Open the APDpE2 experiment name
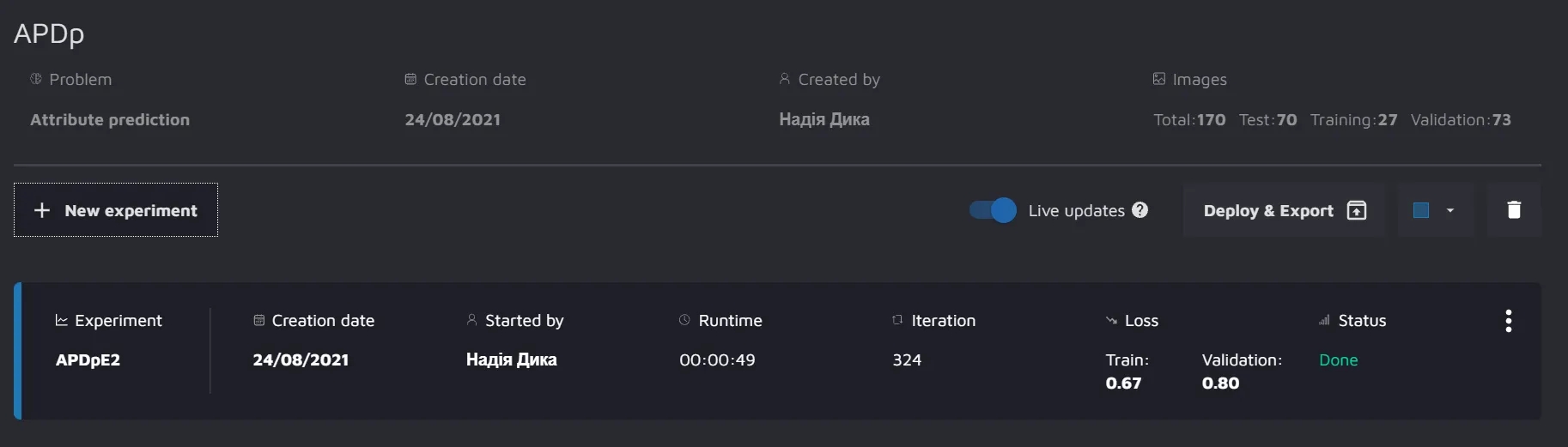The height and width of the screenshot is (447, 1568). pos(88,360)
